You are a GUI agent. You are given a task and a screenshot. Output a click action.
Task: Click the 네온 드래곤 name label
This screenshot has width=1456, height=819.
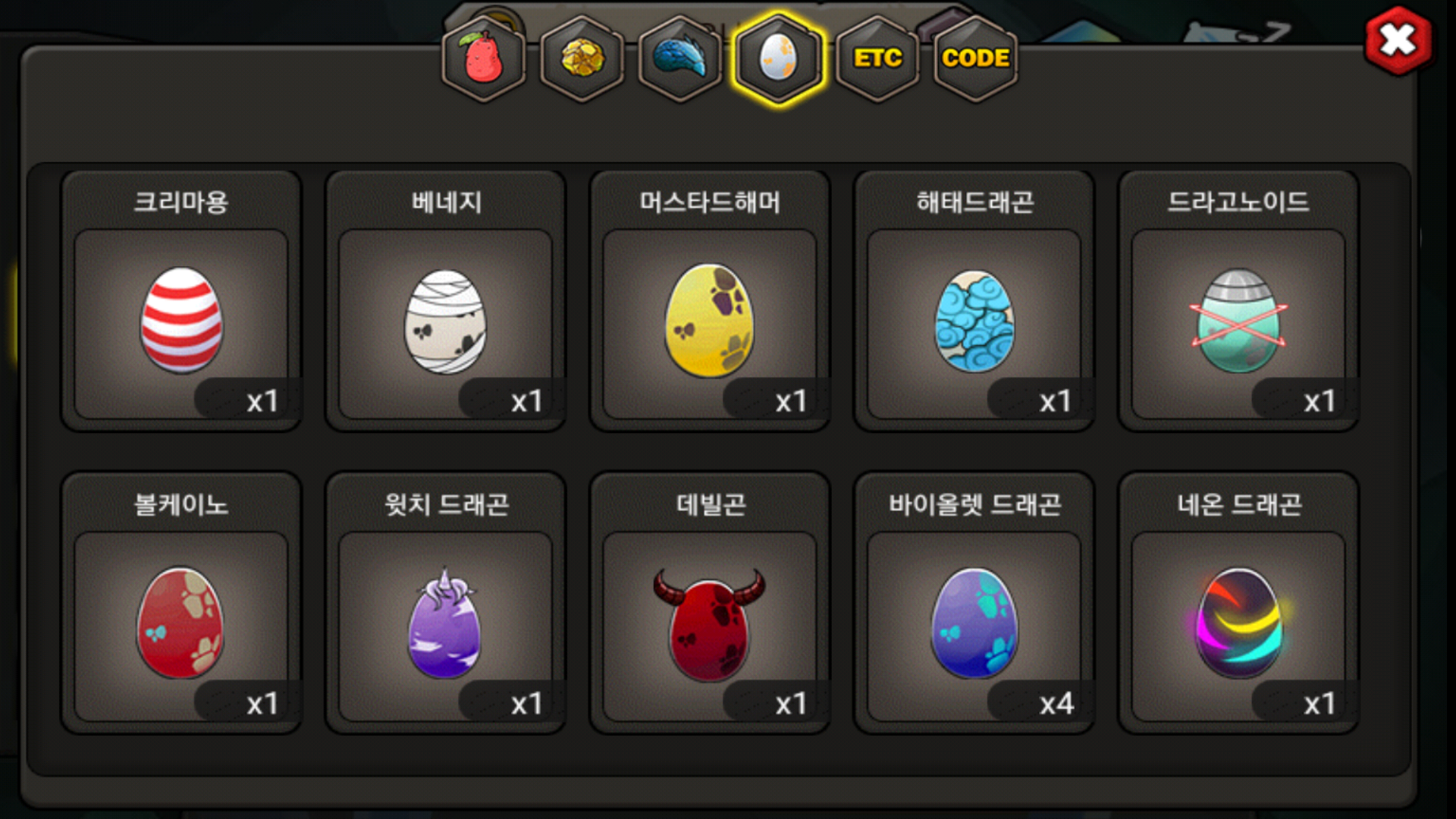point(1239,504)
